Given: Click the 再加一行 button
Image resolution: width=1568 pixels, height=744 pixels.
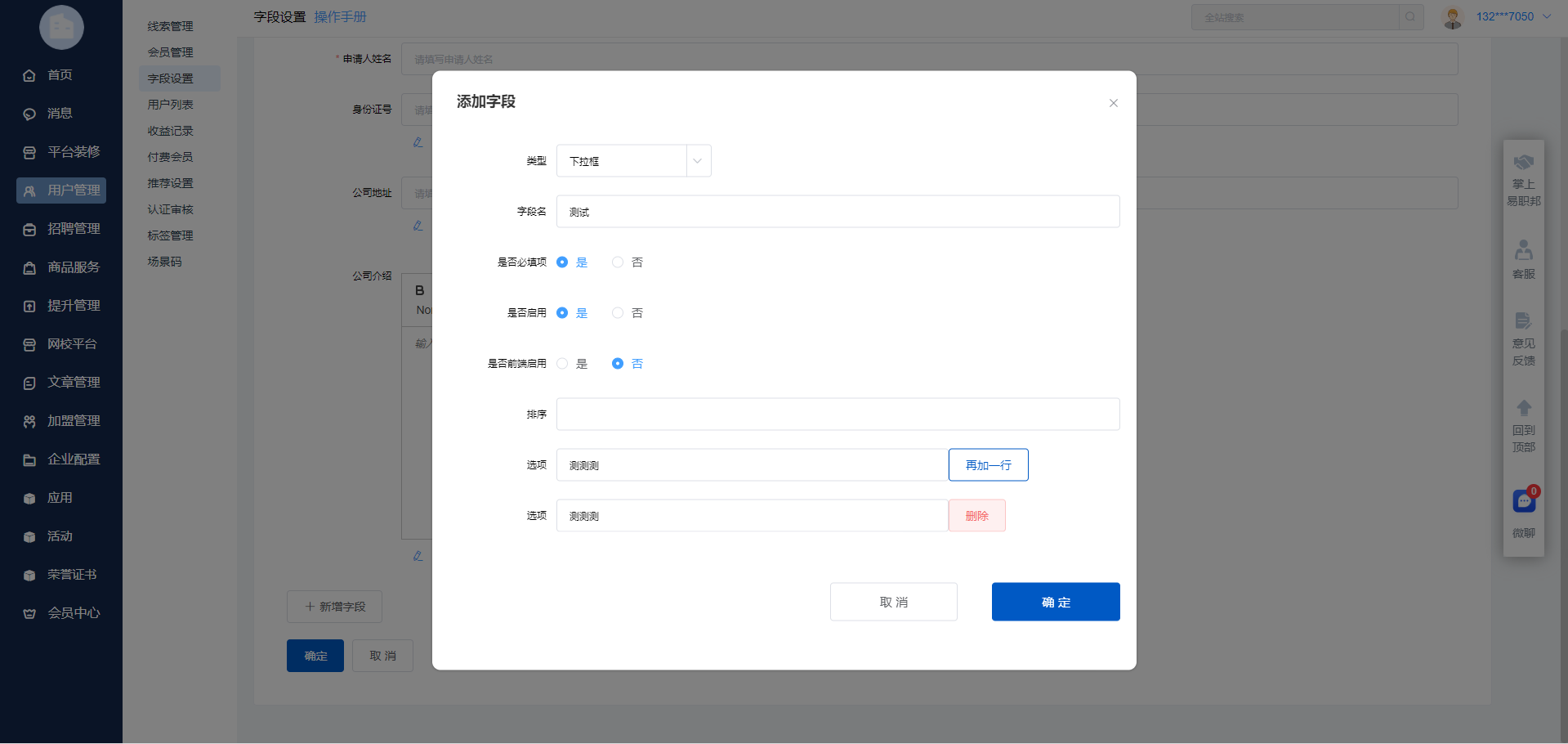Looking at the screenshot, I should 988,465.
